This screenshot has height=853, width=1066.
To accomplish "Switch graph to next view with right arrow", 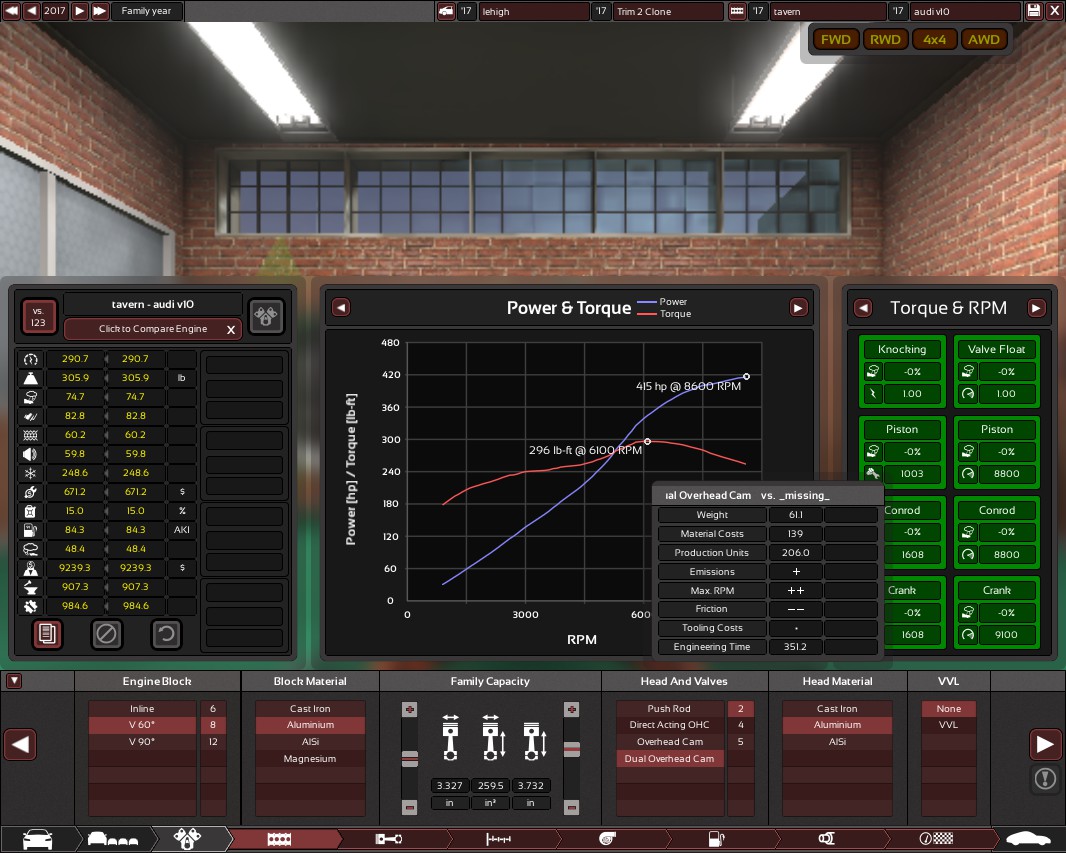I will pos(798,308).
